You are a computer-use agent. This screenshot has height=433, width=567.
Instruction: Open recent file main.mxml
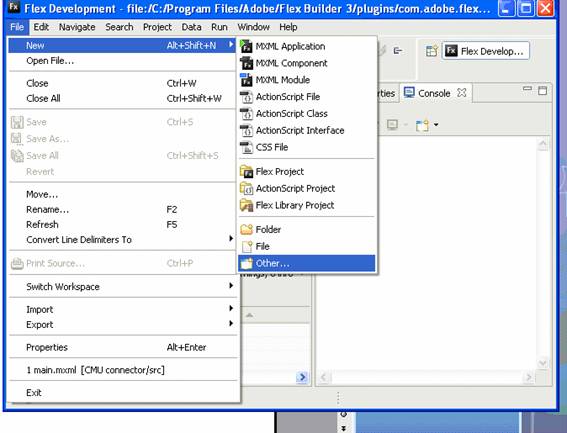coord(122,370)
